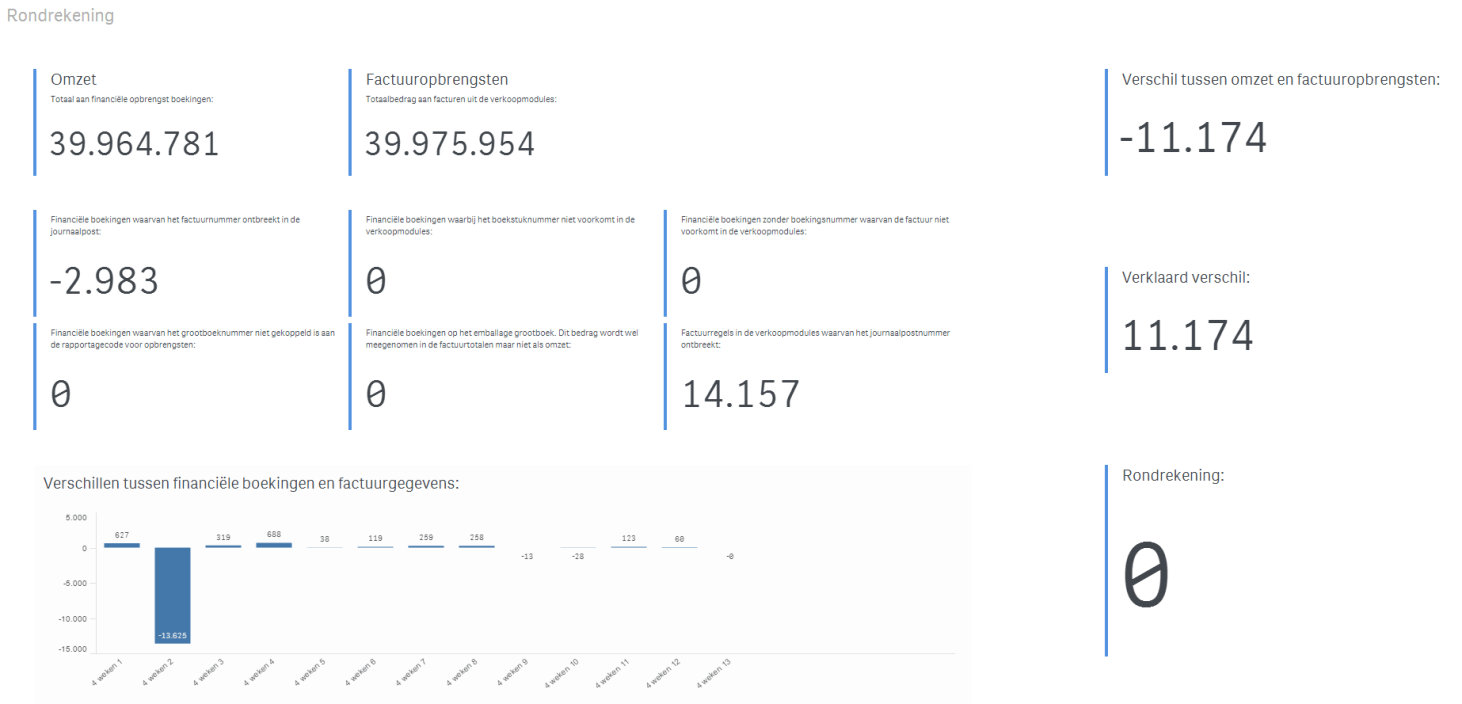Select the -2.983 missing invoice number KPI

tap(104, 281)
